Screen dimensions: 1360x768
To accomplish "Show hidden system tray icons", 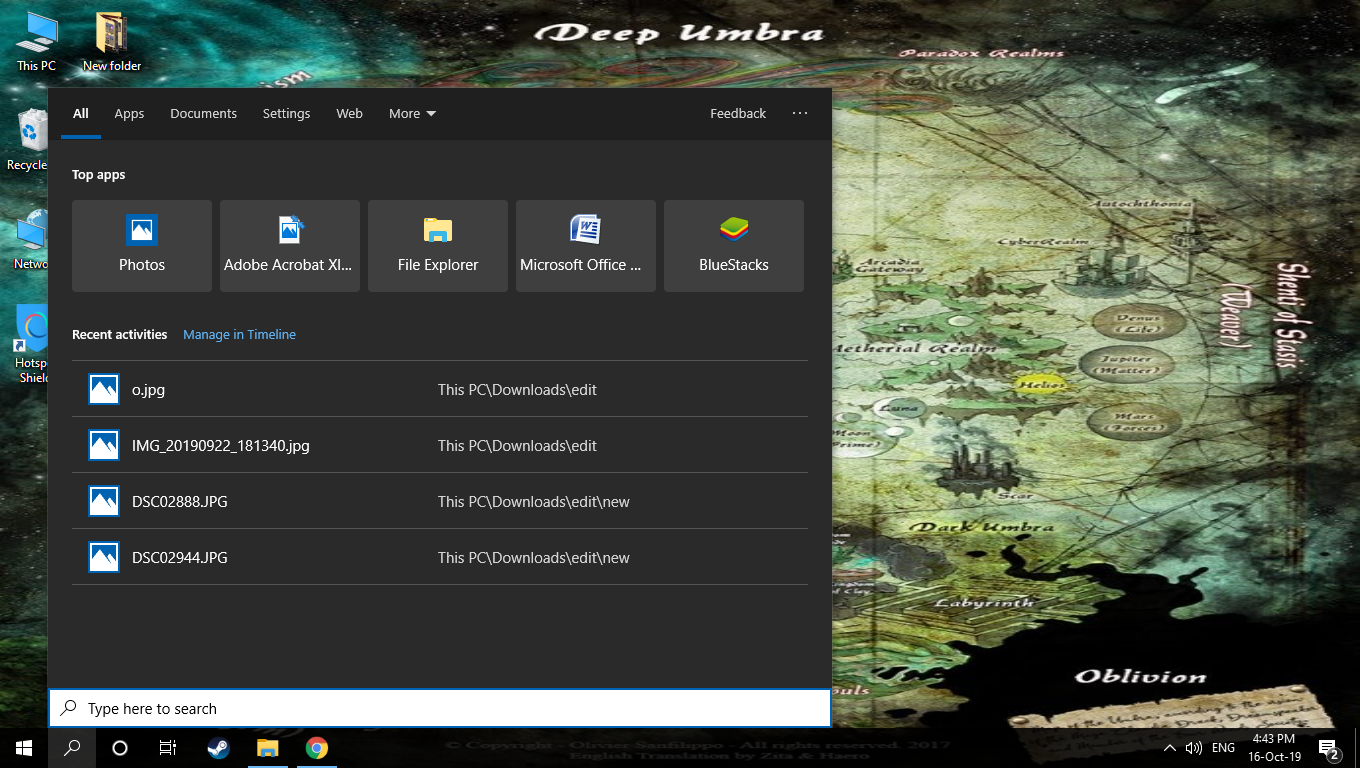I will (1169, 748).
